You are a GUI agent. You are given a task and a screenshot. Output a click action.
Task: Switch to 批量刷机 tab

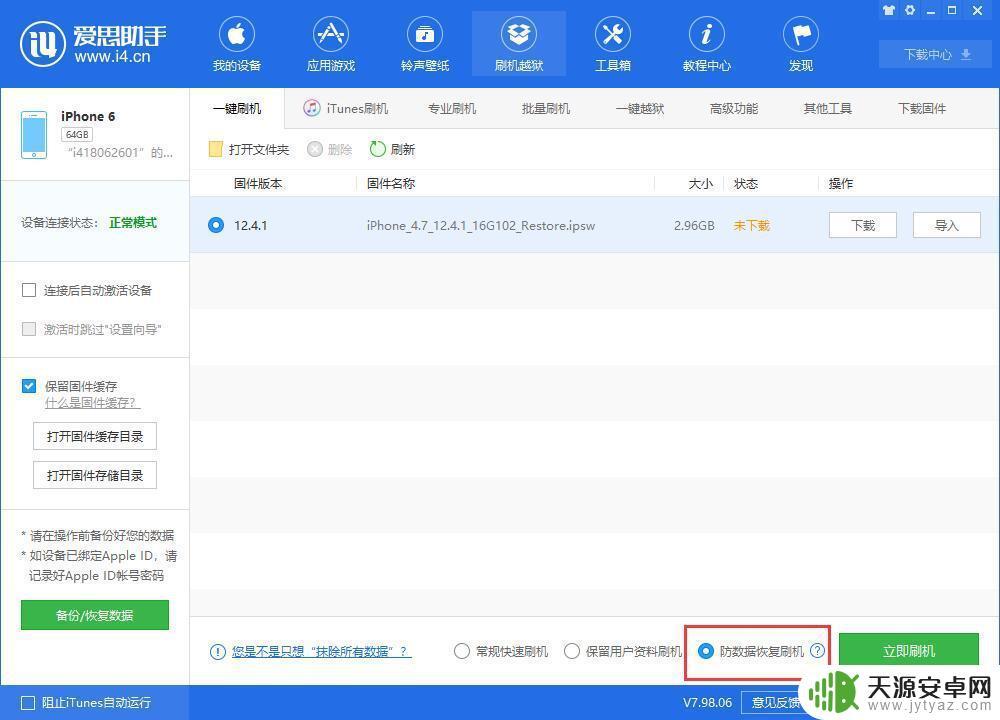545,108
